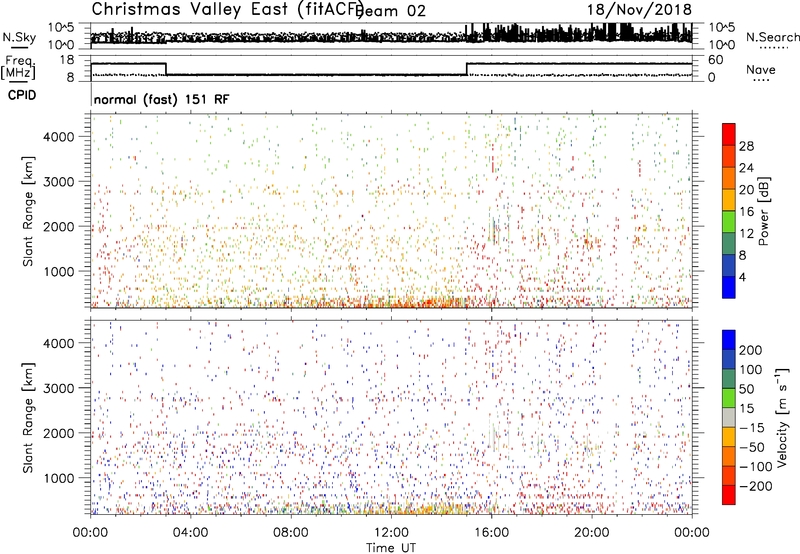The height and width of the screenshot is (554, 800).
Task: Pick the blue top segment of the velocity colorbar
Action: [729, 340]
